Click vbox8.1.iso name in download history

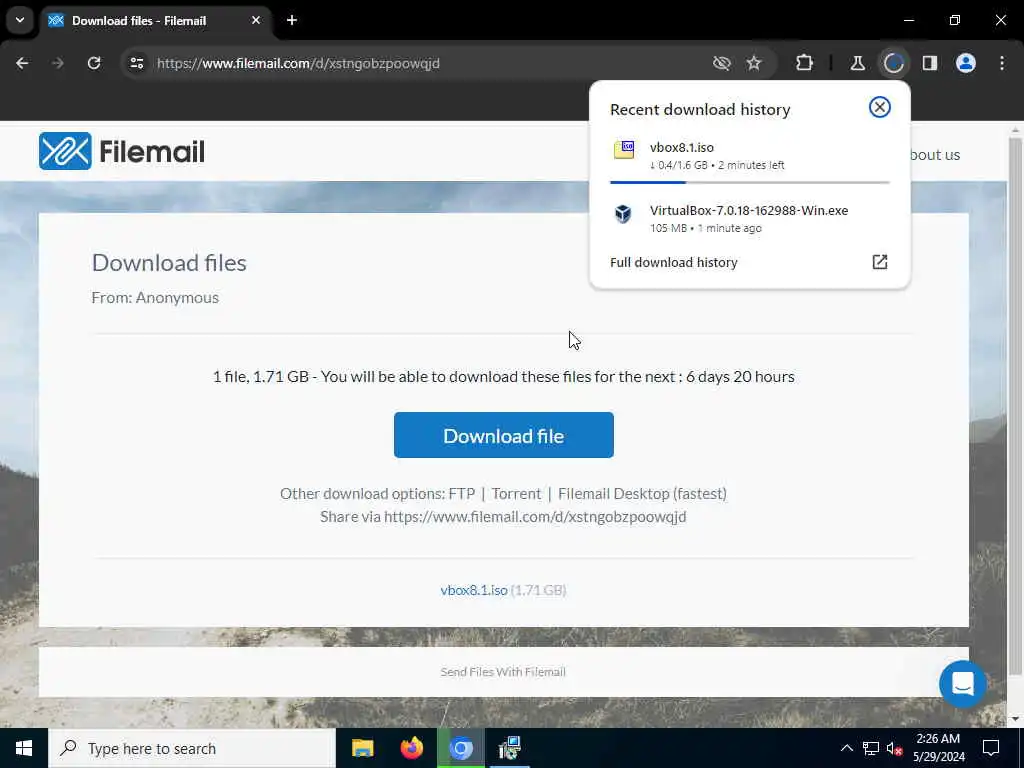click(682, 148)
